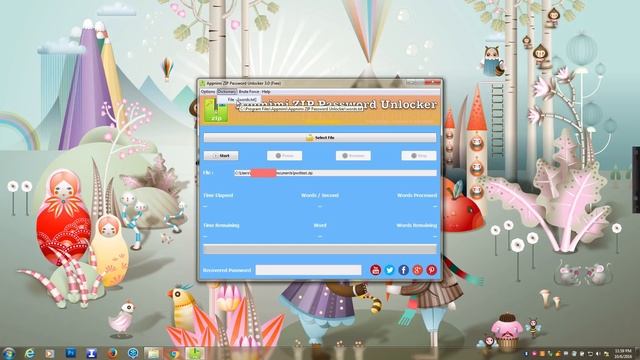Click the title bar app icon
The height and width of the screenshot is (360, 640).
(202, 83)
